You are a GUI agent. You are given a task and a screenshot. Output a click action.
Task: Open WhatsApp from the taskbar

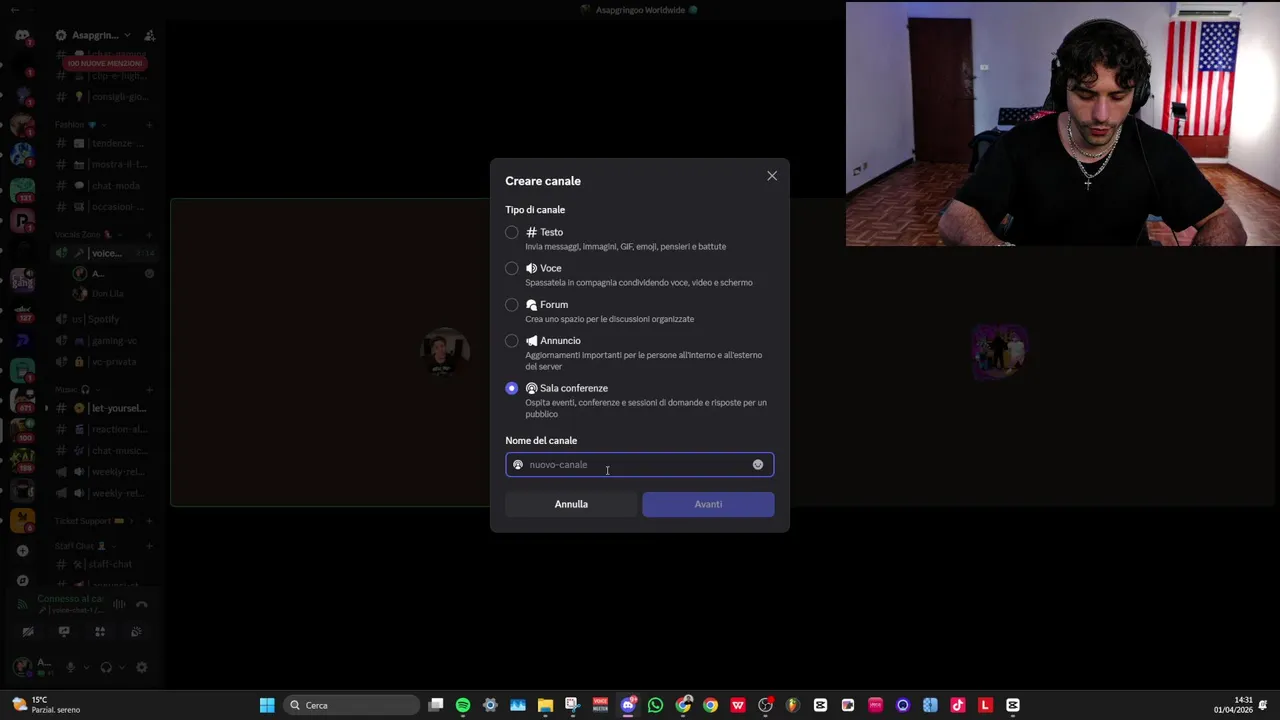655,705
